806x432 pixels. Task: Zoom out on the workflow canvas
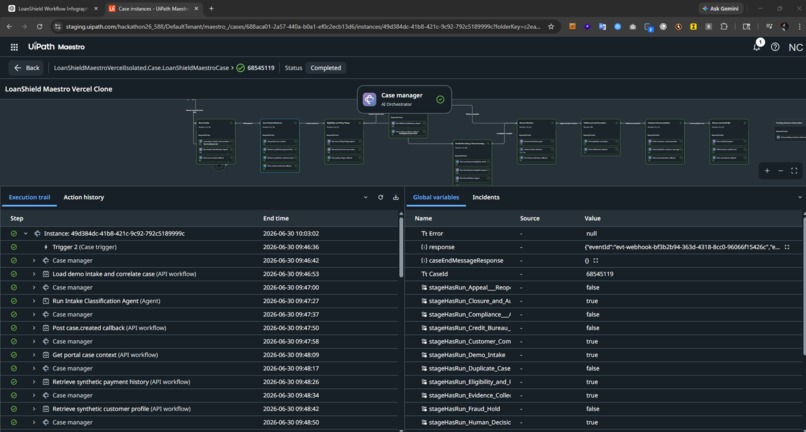click(x=780, y=171)
